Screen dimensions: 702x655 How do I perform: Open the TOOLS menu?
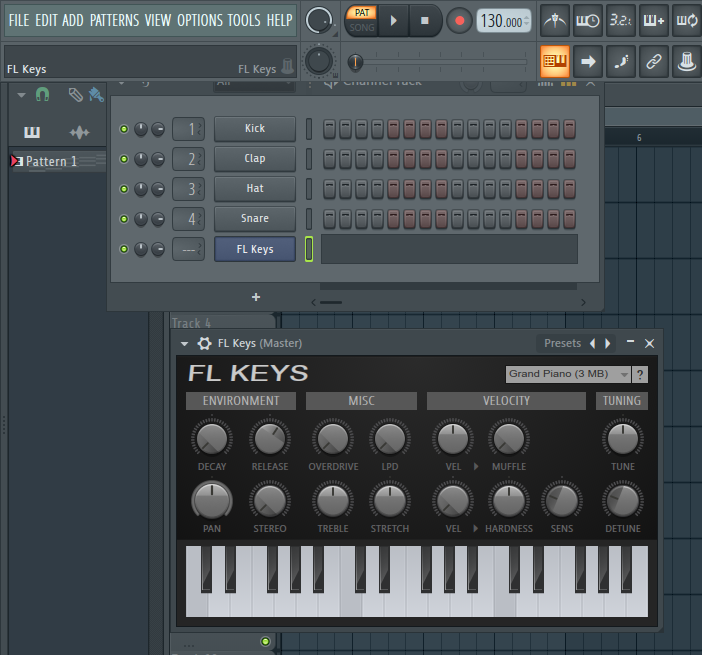[244, 20]
